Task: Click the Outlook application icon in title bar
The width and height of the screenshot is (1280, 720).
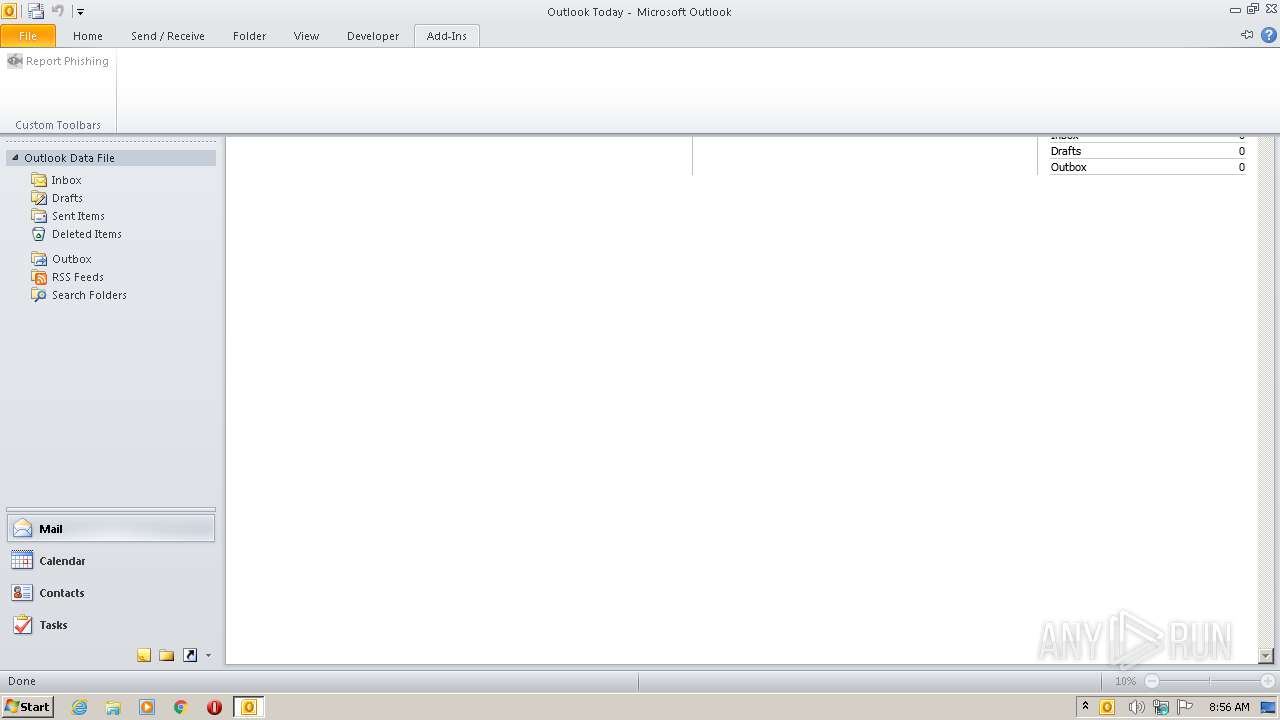Action: click(x=9, y=12)
